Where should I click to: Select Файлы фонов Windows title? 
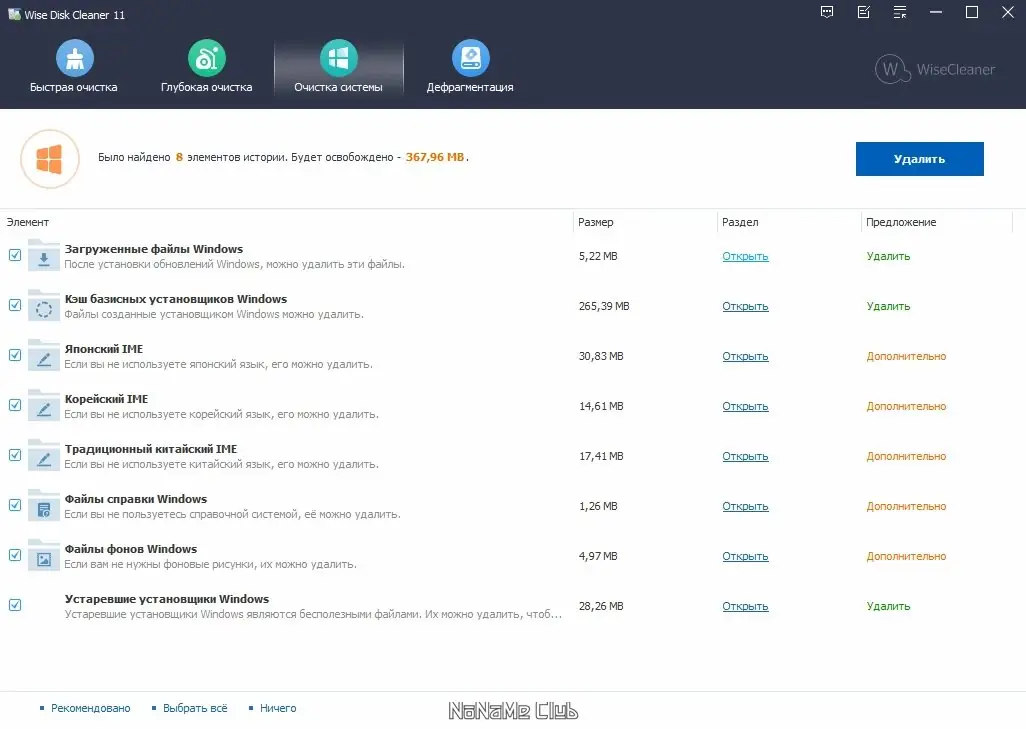pos(131,549)
